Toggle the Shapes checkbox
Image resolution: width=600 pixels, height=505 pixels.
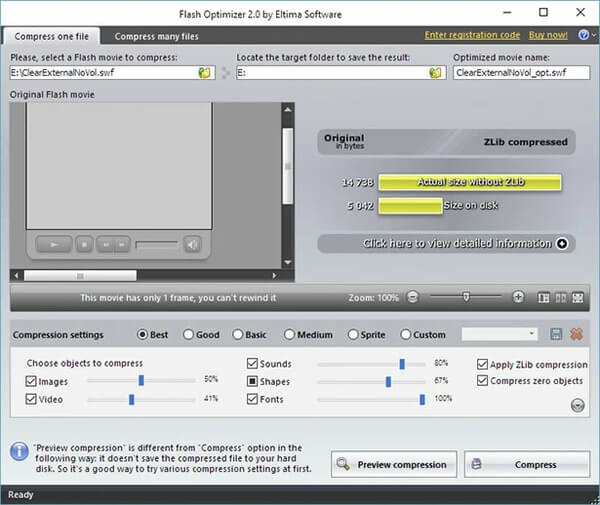[252, 381]
